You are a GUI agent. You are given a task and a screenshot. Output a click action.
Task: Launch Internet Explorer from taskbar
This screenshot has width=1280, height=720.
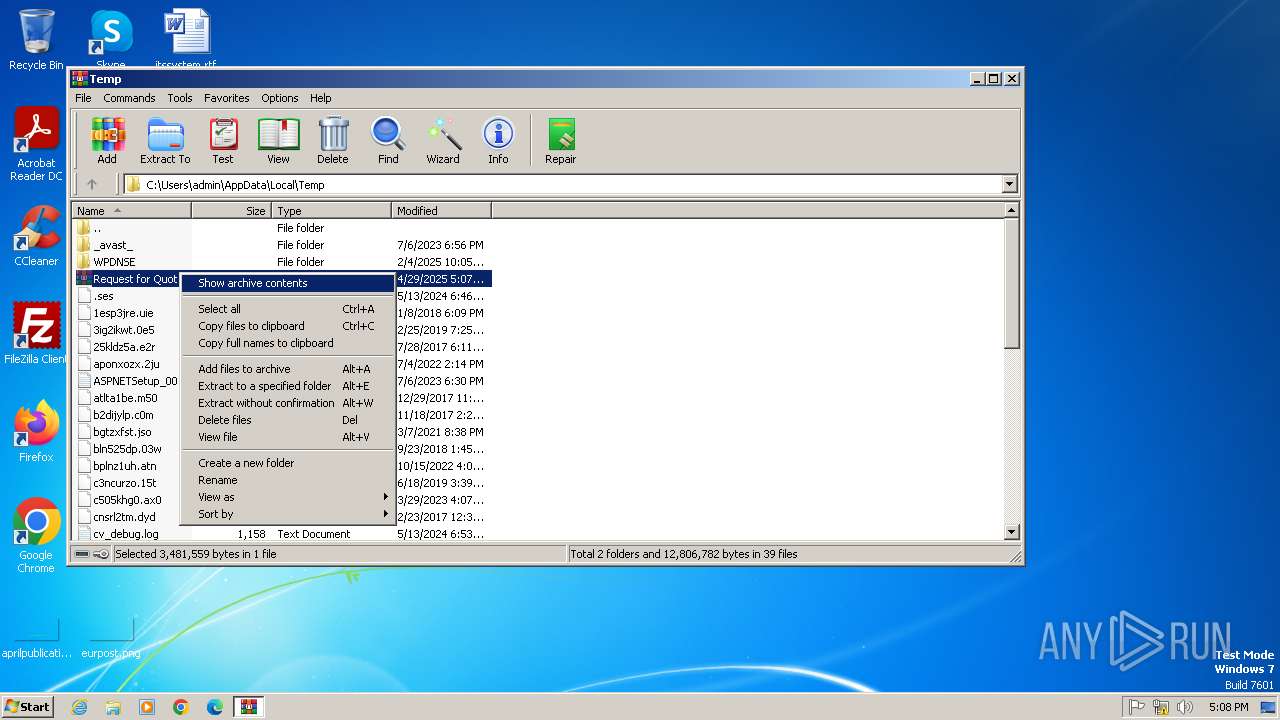[x=79, y=707]
